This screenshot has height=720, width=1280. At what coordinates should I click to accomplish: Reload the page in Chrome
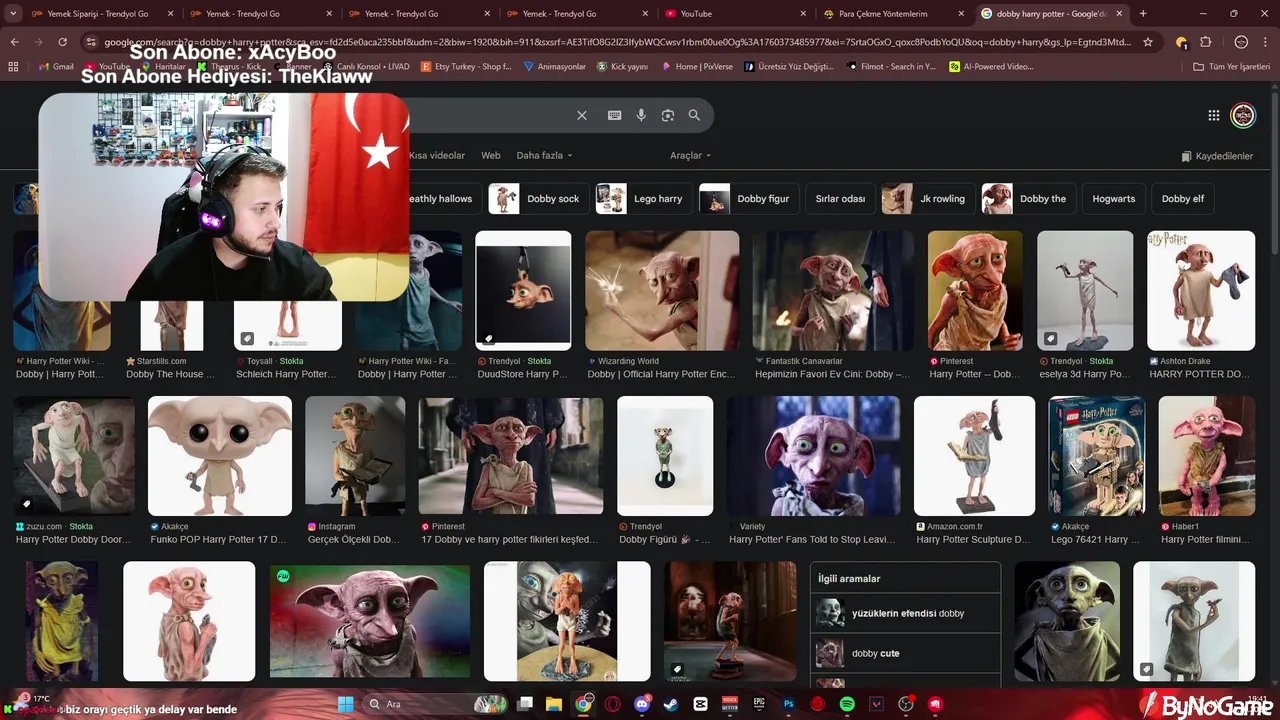(x=62, y=42)
